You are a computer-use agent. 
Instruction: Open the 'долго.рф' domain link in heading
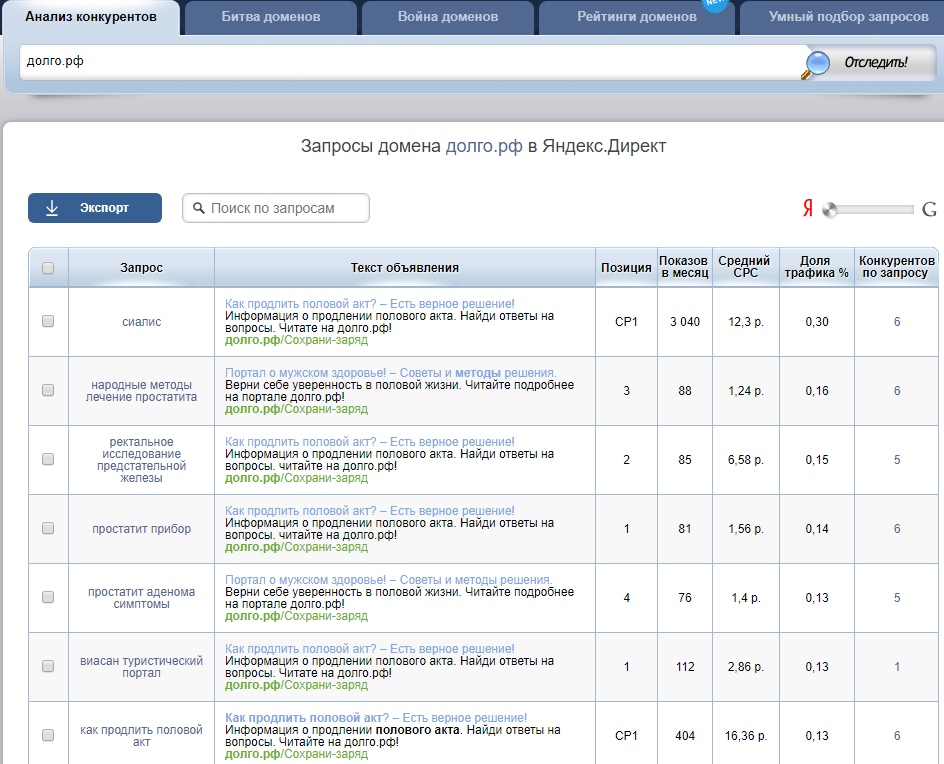(484, 146)
